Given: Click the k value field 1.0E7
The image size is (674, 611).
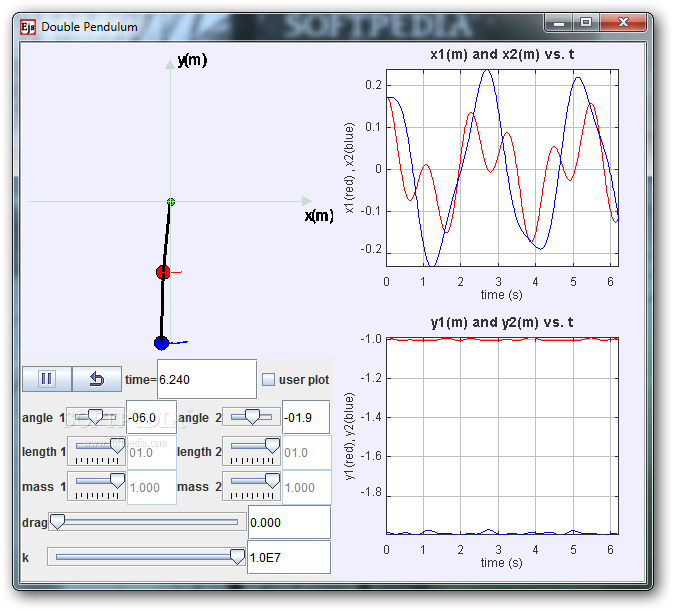Looking at the screenshot, I should (289, 558).
